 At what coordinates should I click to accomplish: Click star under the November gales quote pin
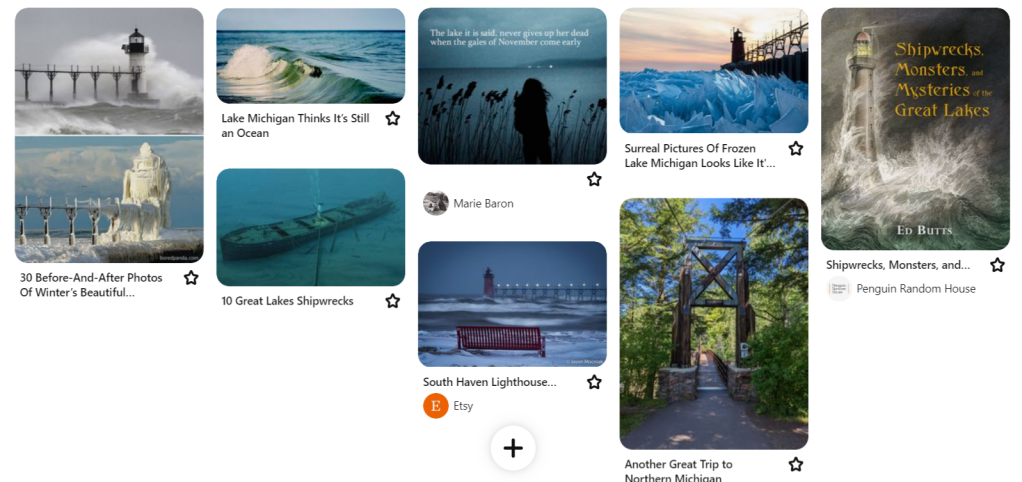click(x=594, y=179)
